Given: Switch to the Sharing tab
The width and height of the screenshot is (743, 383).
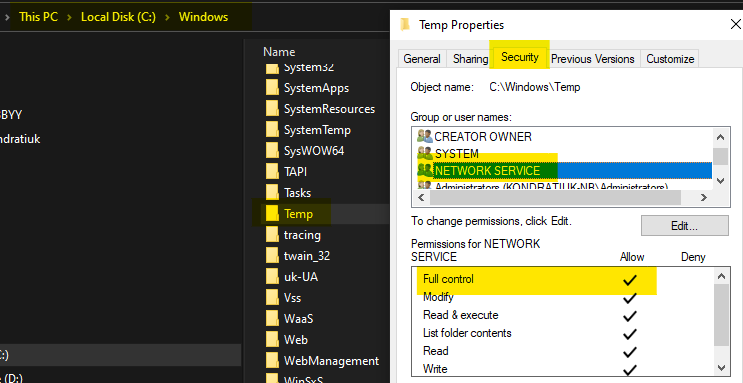Looking at the screenshot, I should point(470,59).
